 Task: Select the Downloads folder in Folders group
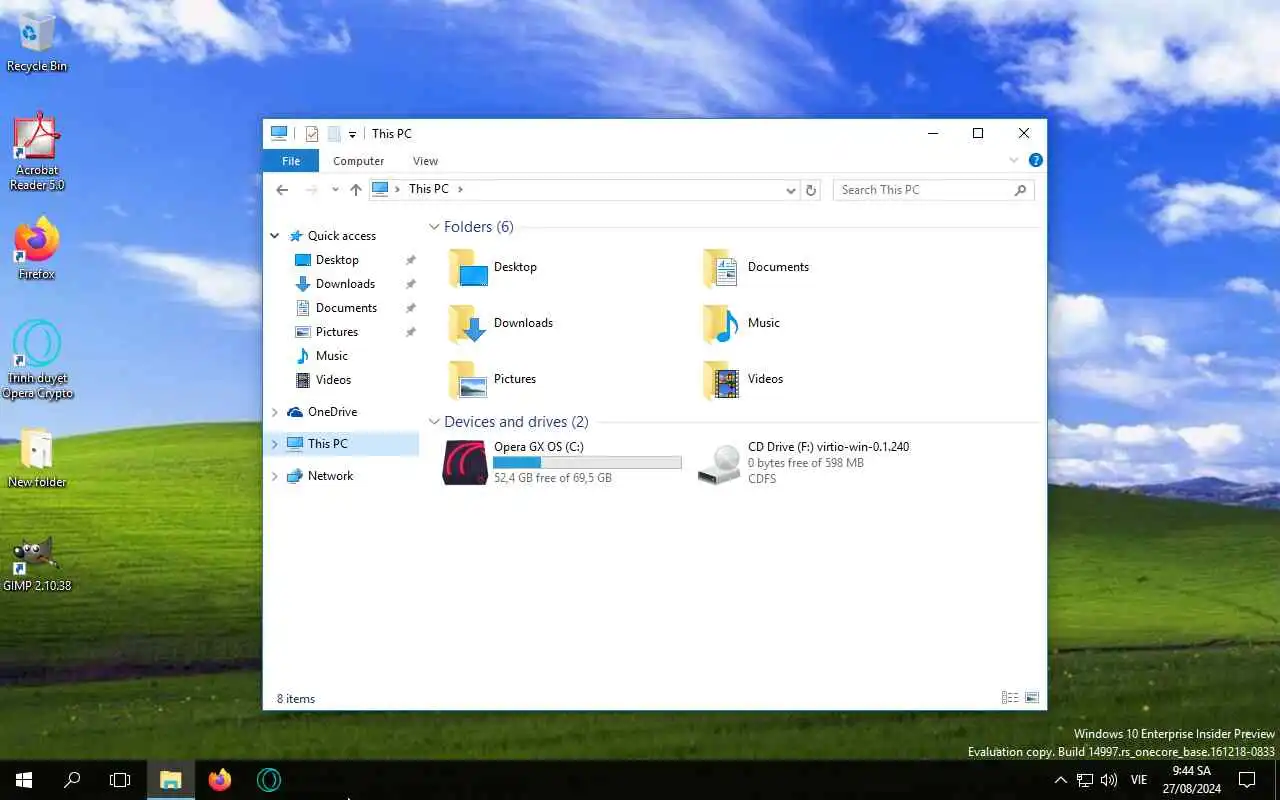[500, 323]
